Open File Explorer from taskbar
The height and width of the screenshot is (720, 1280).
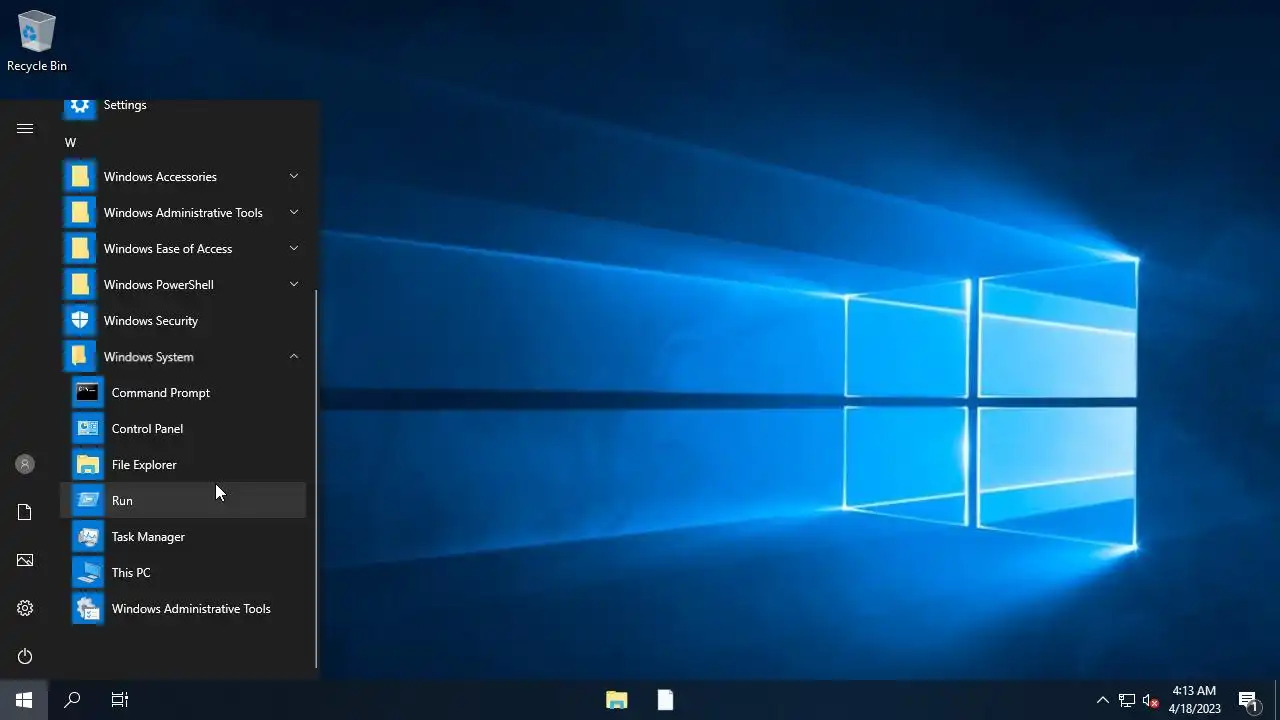coord(616,700)
